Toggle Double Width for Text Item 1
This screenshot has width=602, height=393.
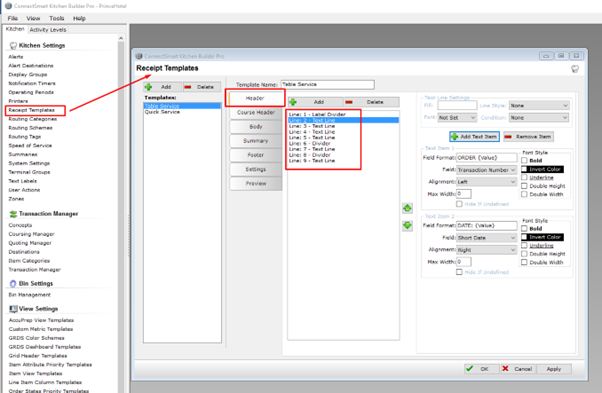[x=524, y=194]
